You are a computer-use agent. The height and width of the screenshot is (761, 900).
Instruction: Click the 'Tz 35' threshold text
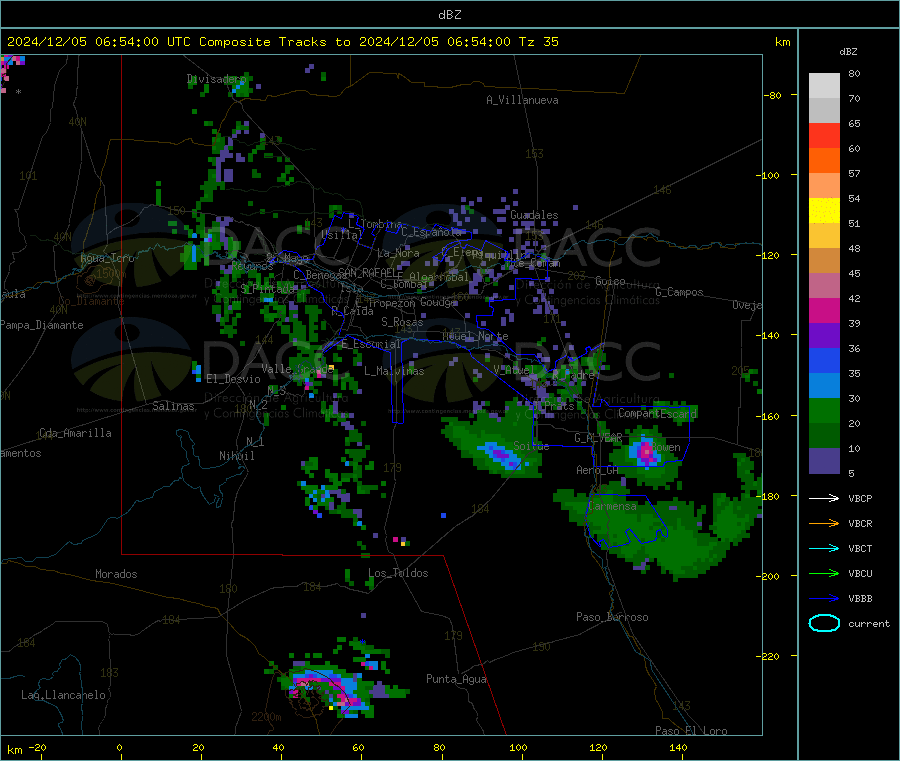538,42
